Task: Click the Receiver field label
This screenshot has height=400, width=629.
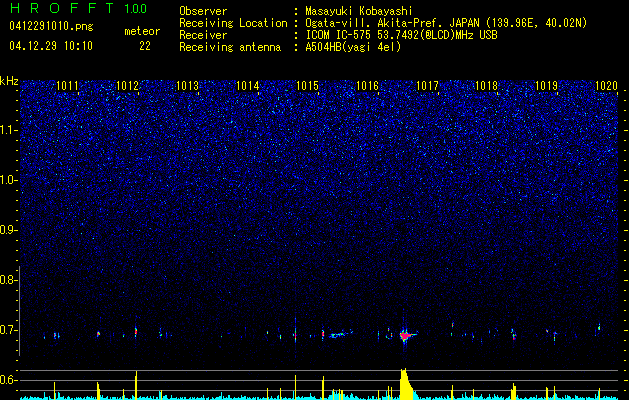Action: click(x=203, y=35)
